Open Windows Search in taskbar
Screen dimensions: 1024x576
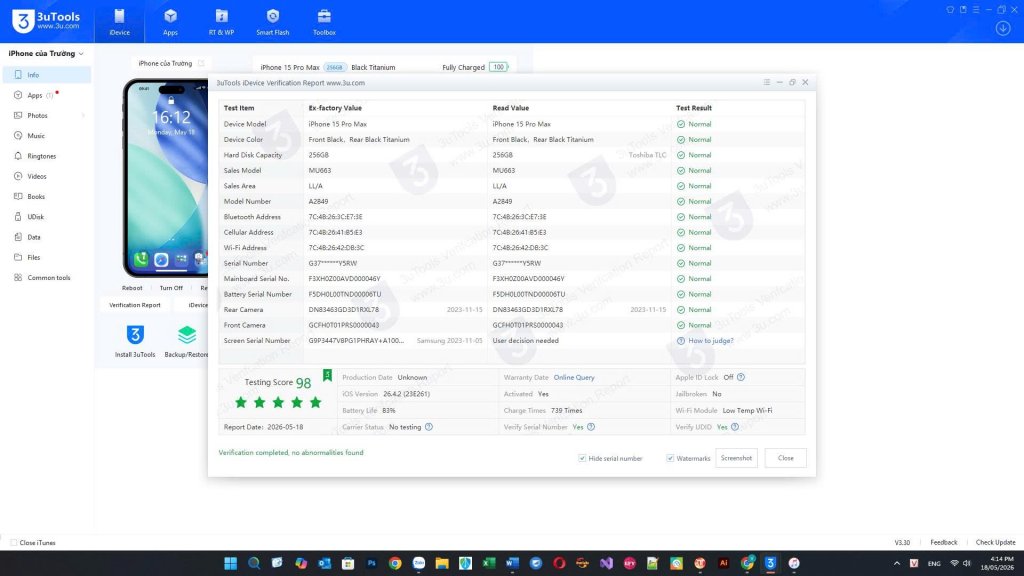pos(254,563)
